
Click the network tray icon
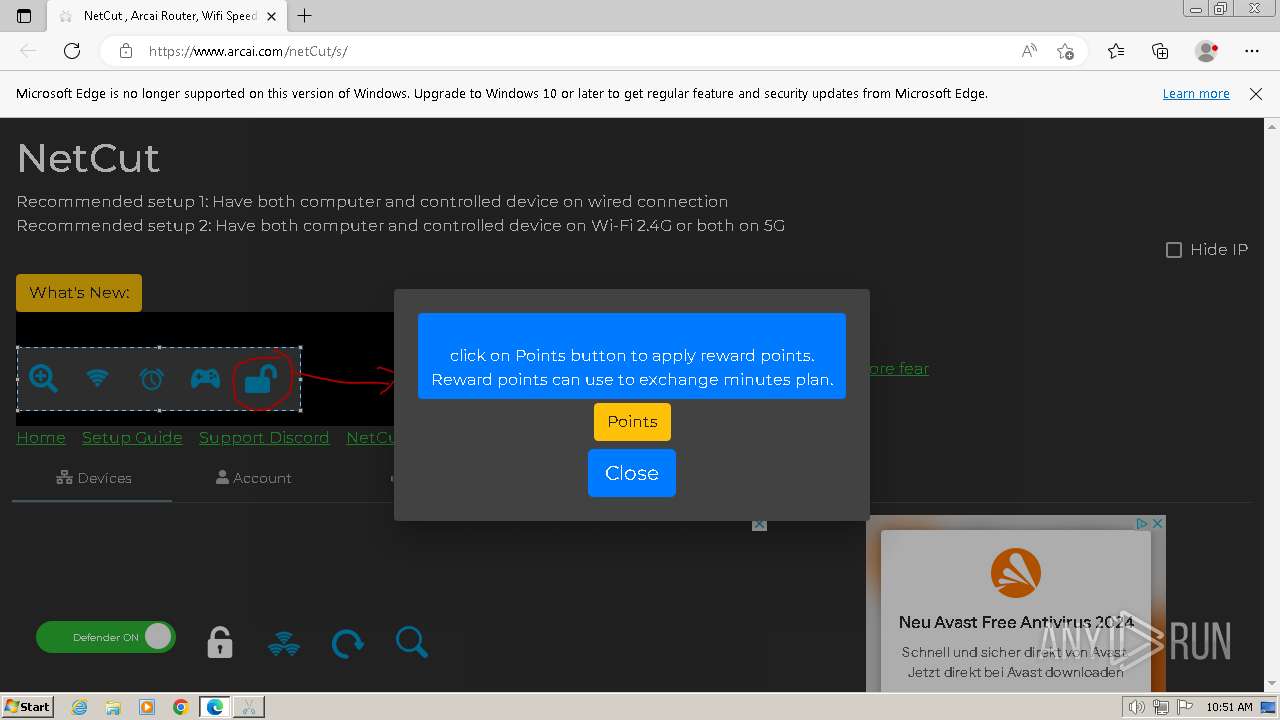(1161, 707)
